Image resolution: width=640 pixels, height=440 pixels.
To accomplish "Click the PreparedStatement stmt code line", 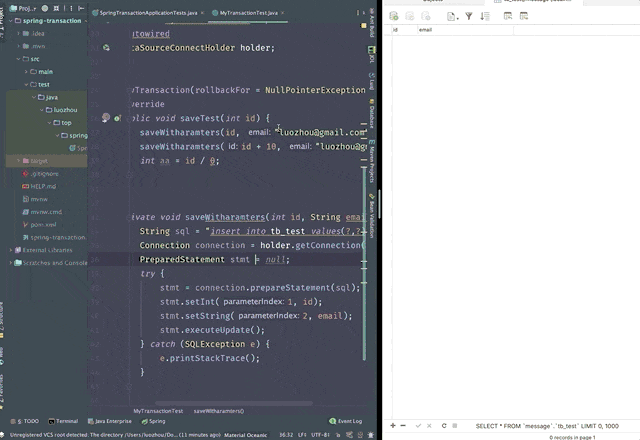I will (214, 259).
